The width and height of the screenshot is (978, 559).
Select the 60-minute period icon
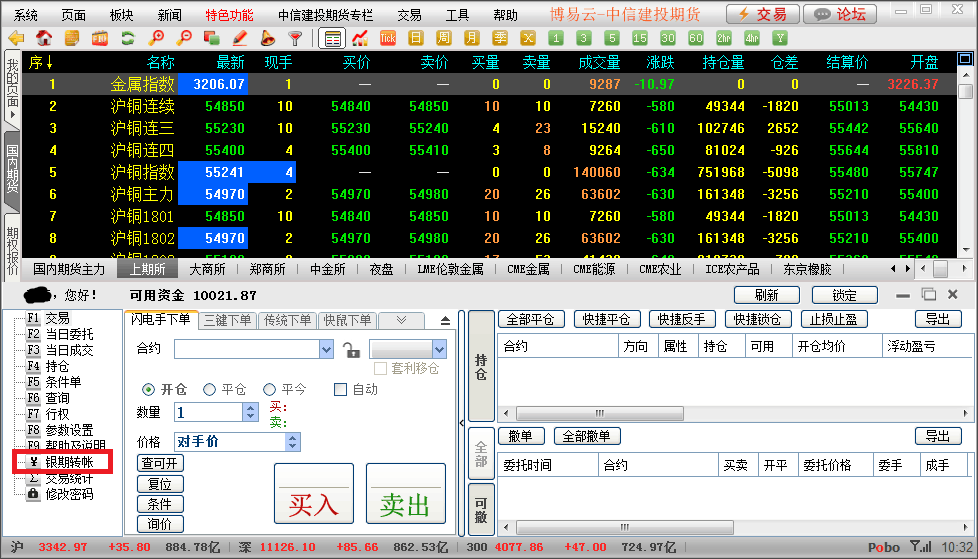[x=696, y=38]
